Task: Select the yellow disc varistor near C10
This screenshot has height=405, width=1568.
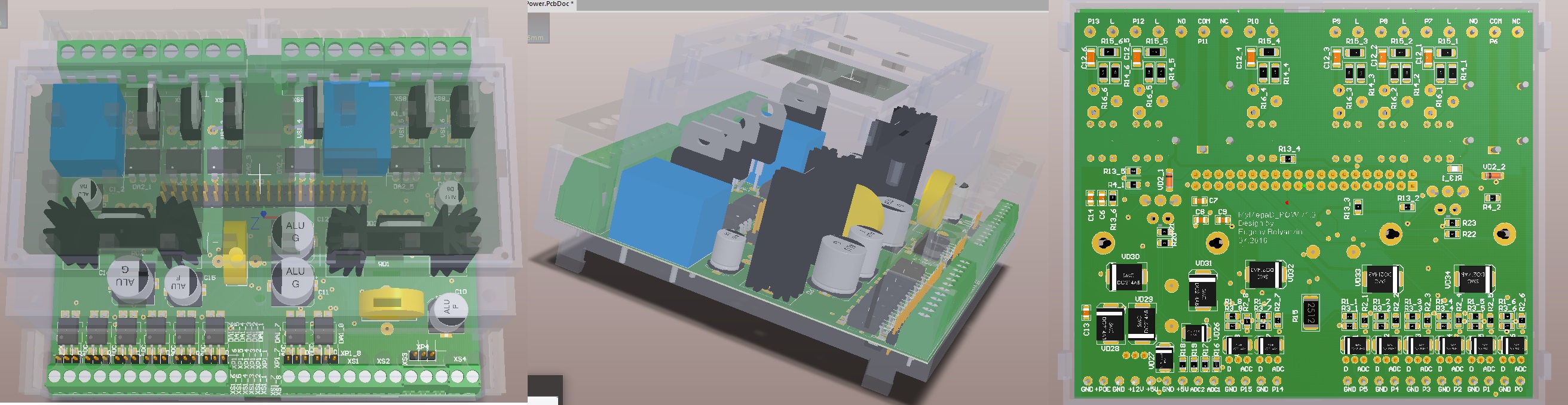Action: (x=391, y=303)
